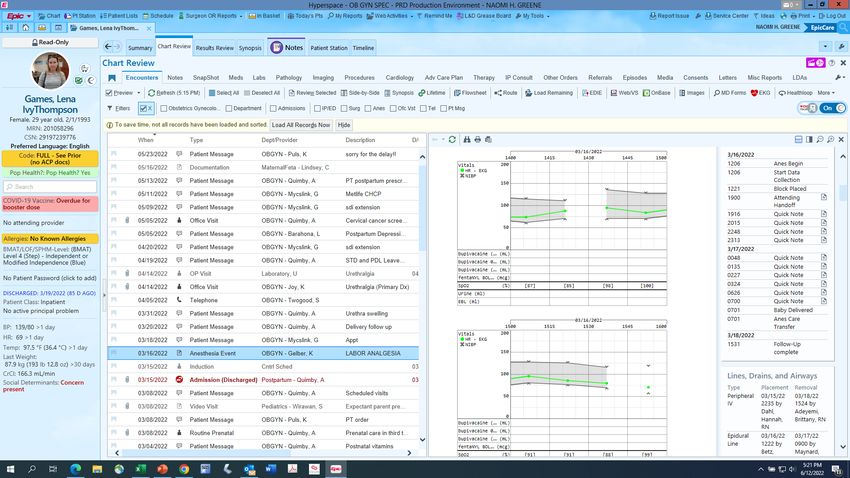Check the IP/ED filter checkbox
This screenshot has width=850, height=478.
tap(317, 108)
